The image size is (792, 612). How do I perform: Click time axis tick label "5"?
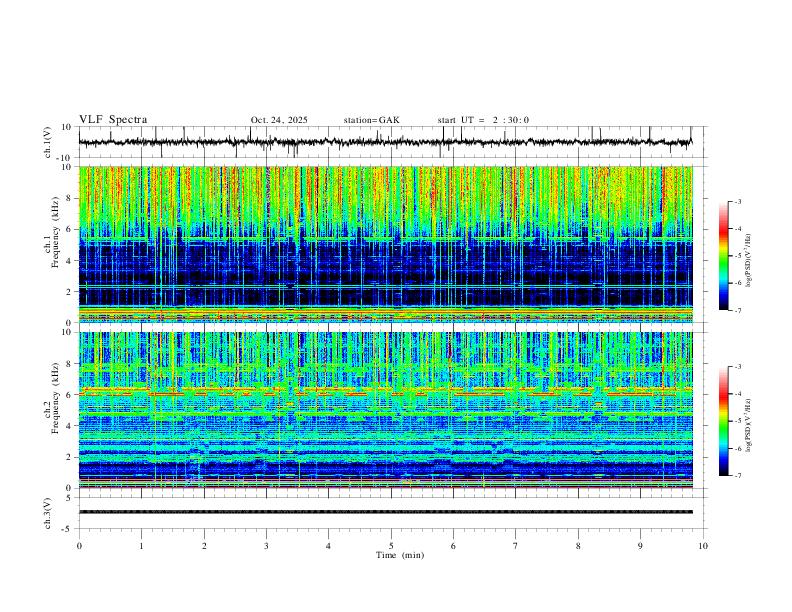(391, 546)
